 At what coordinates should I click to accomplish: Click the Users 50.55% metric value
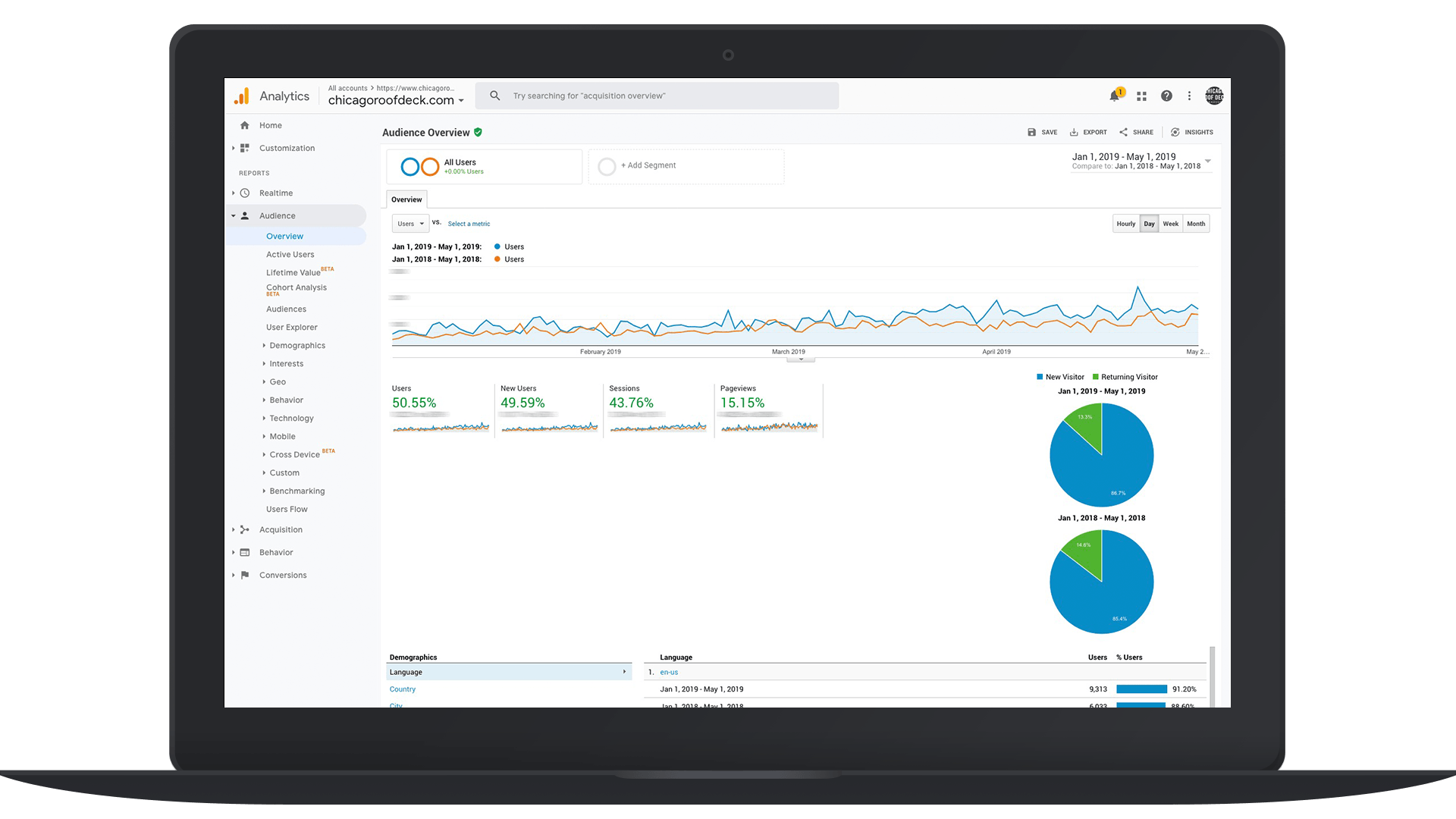pos(414,403)
